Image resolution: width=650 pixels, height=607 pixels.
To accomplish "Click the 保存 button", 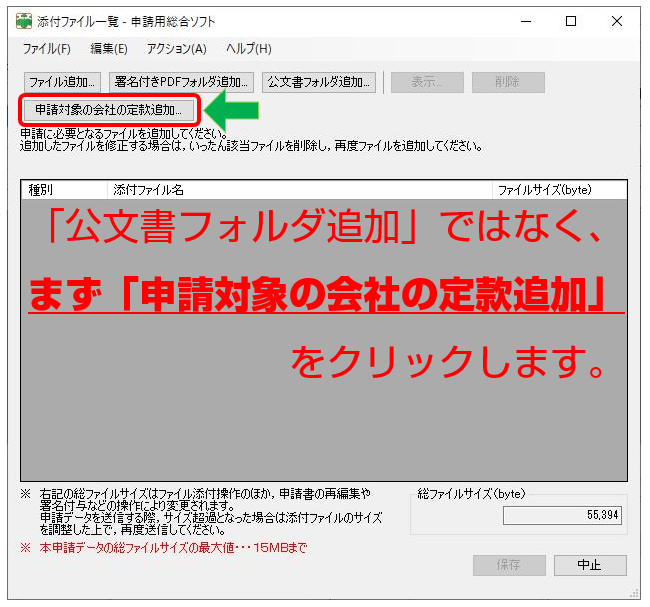I will [x=509, y=565].
